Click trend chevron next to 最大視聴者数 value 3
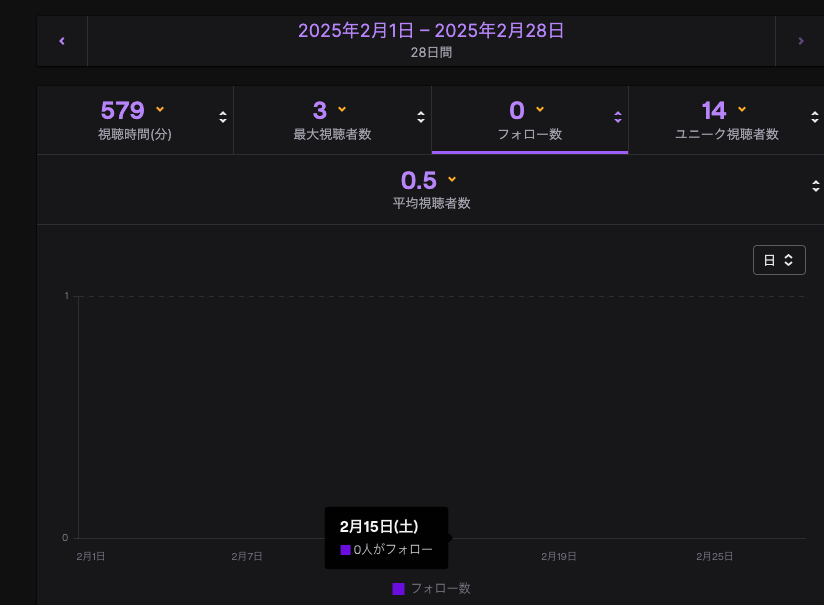Viewport: 824px width, 605px height. 342,109
